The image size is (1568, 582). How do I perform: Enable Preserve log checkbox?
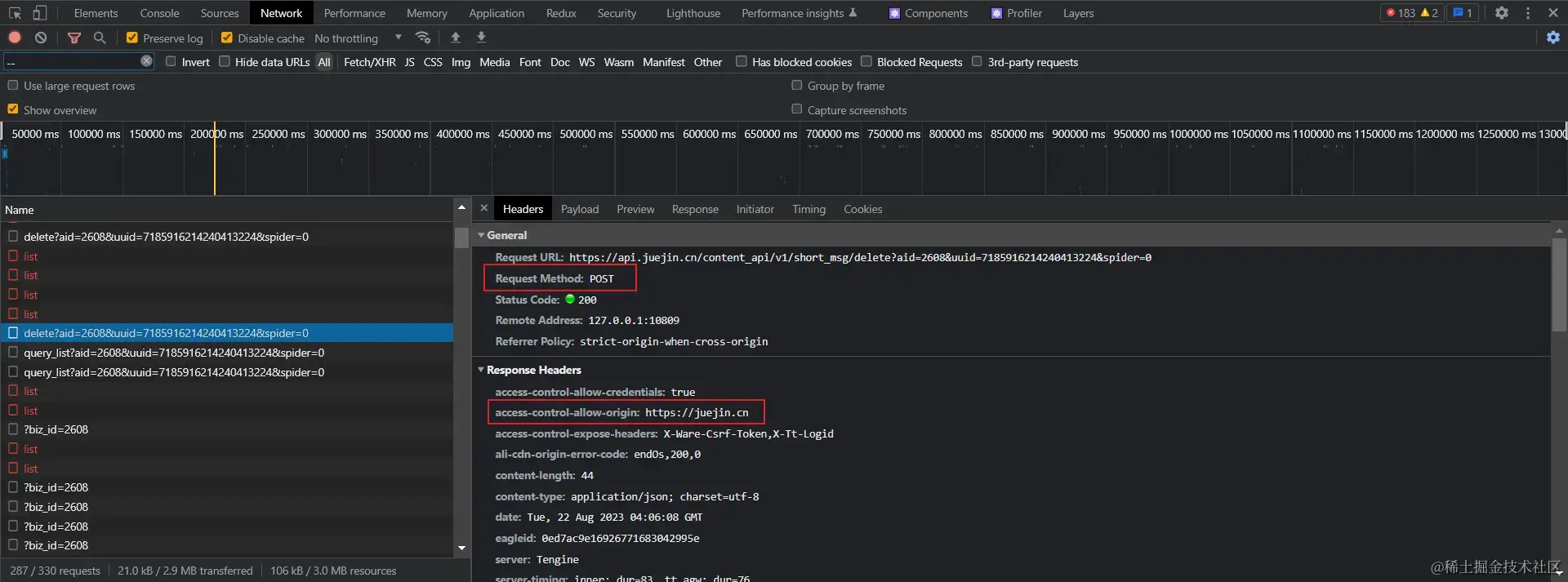tap(132, 38)
